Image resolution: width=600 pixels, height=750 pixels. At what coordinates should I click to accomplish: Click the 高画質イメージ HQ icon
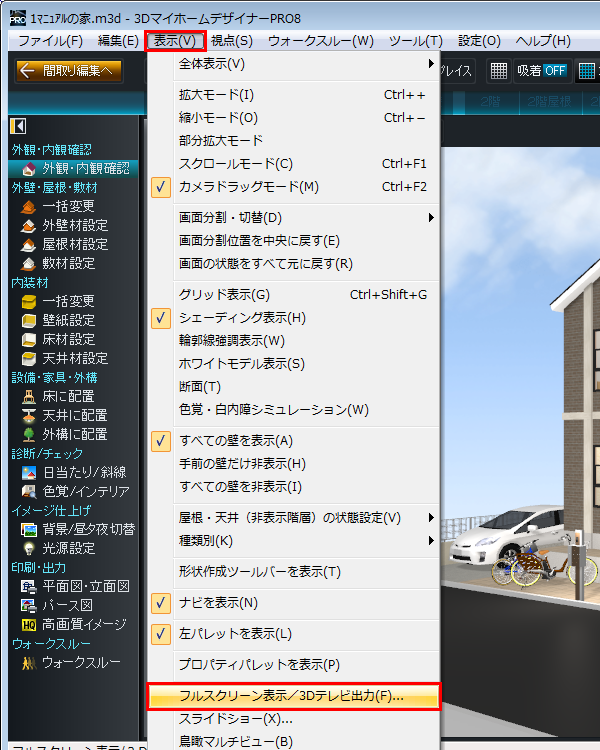pos(29,624)
